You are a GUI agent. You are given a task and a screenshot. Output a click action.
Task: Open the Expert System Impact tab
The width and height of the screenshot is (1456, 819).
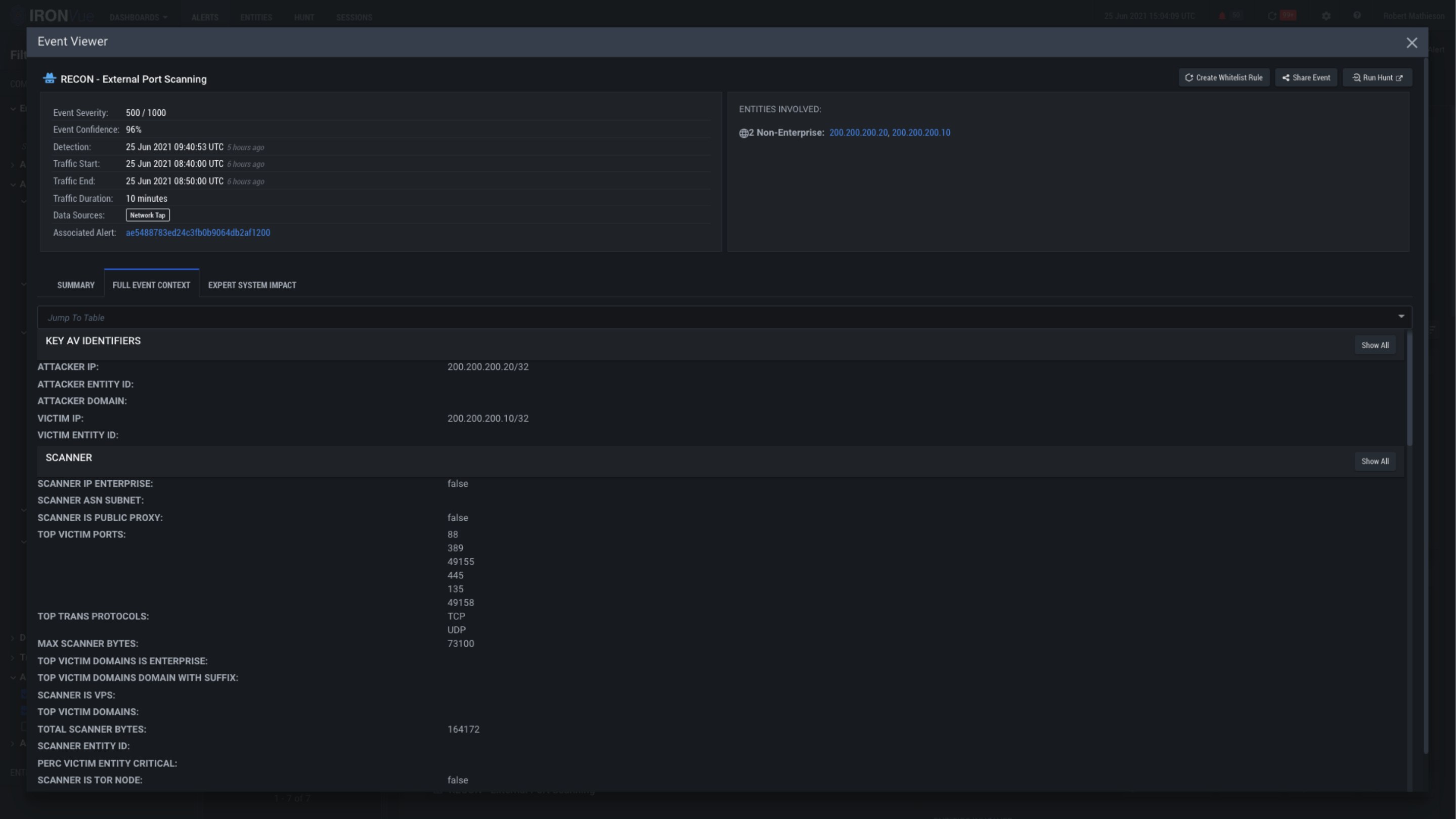click(x=252, y=285)
